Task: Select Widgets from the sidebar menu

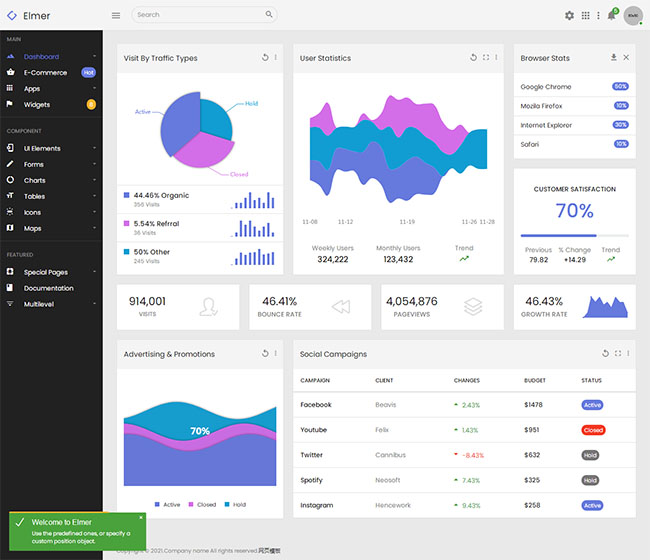Action: click(x=37, y=105)
